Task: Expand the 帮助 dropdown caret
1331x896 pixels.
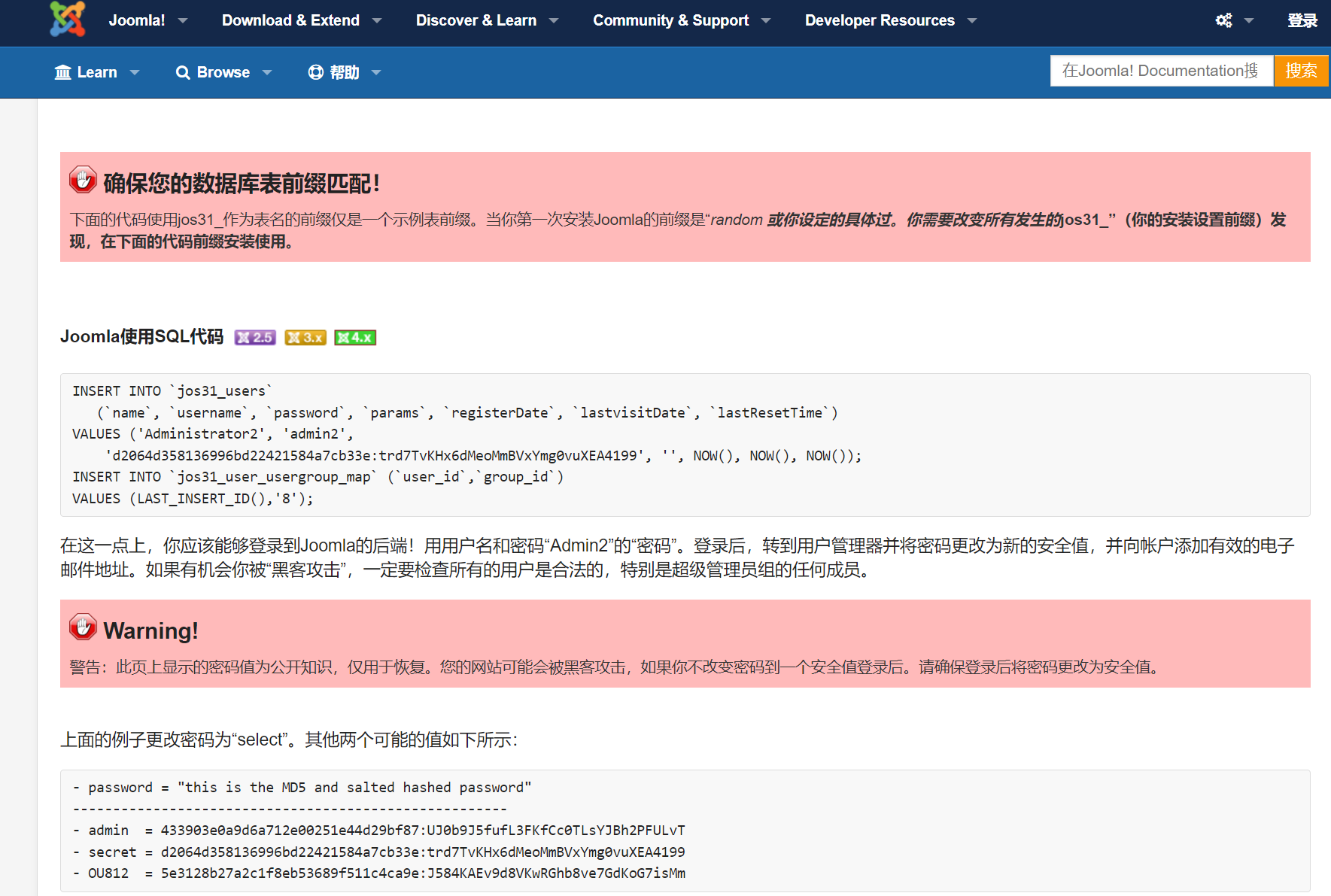Action: click(376, 73)
